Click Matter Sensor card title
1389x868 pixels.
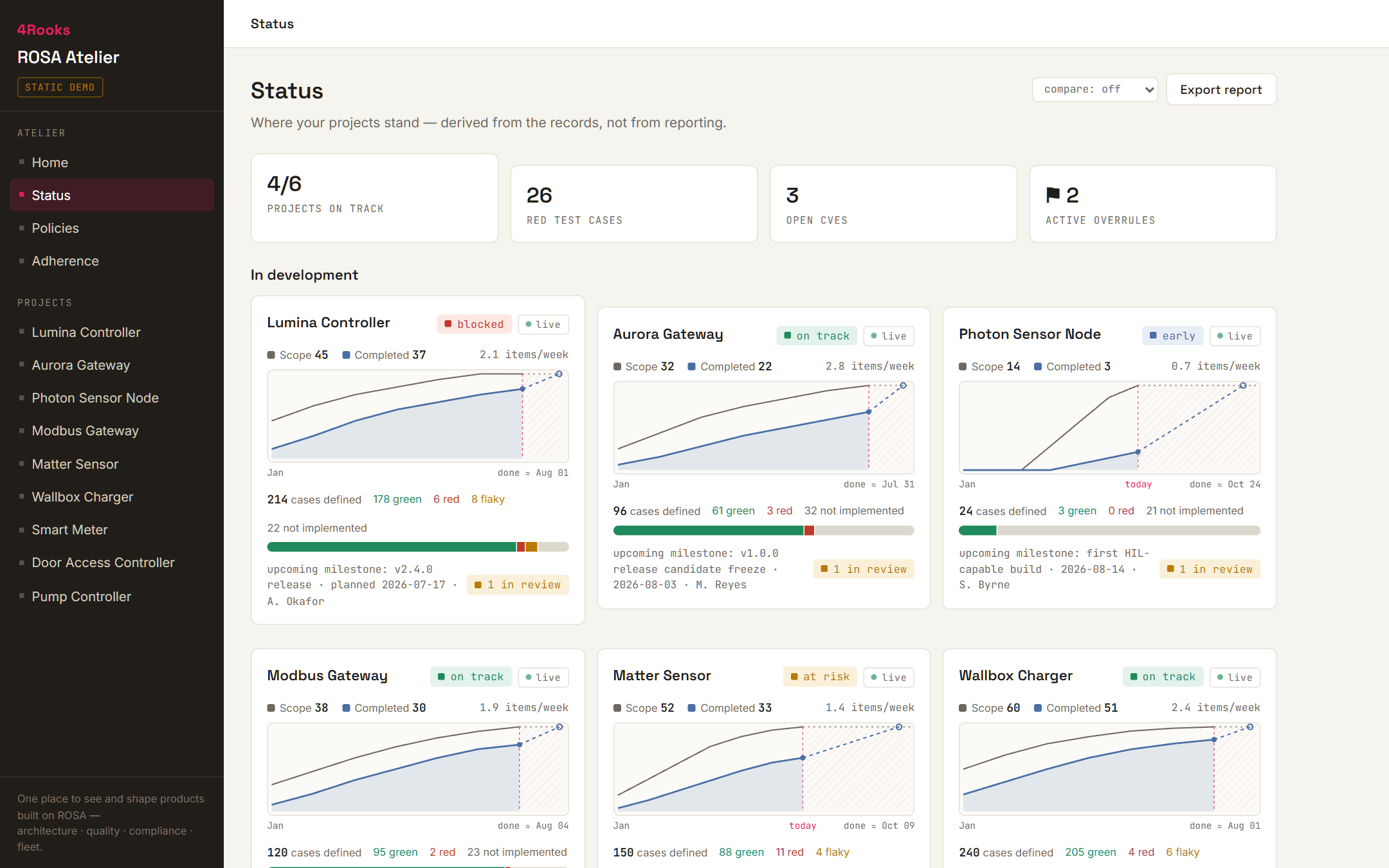point(662,676)
